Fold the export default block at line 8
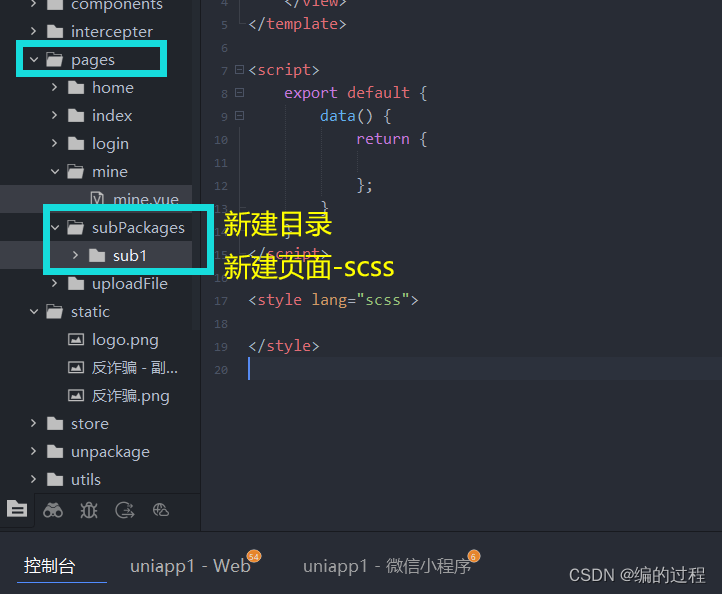Viewport: 722px width, 594px height. [x=239, y=93]
